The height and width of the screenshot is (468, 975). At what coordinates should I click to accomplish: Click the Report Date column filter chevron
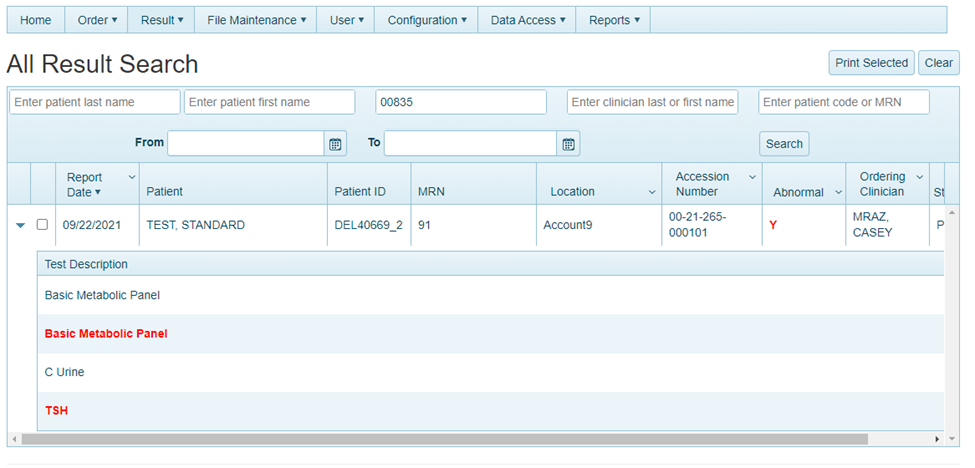(x=132, y=177)
